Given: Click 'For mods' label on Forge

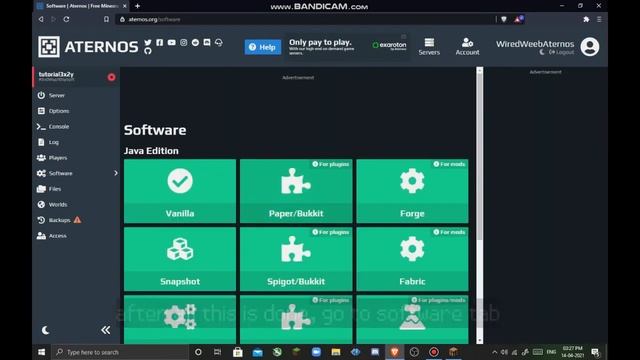Looking at the screenshot, I should [449, 164].
